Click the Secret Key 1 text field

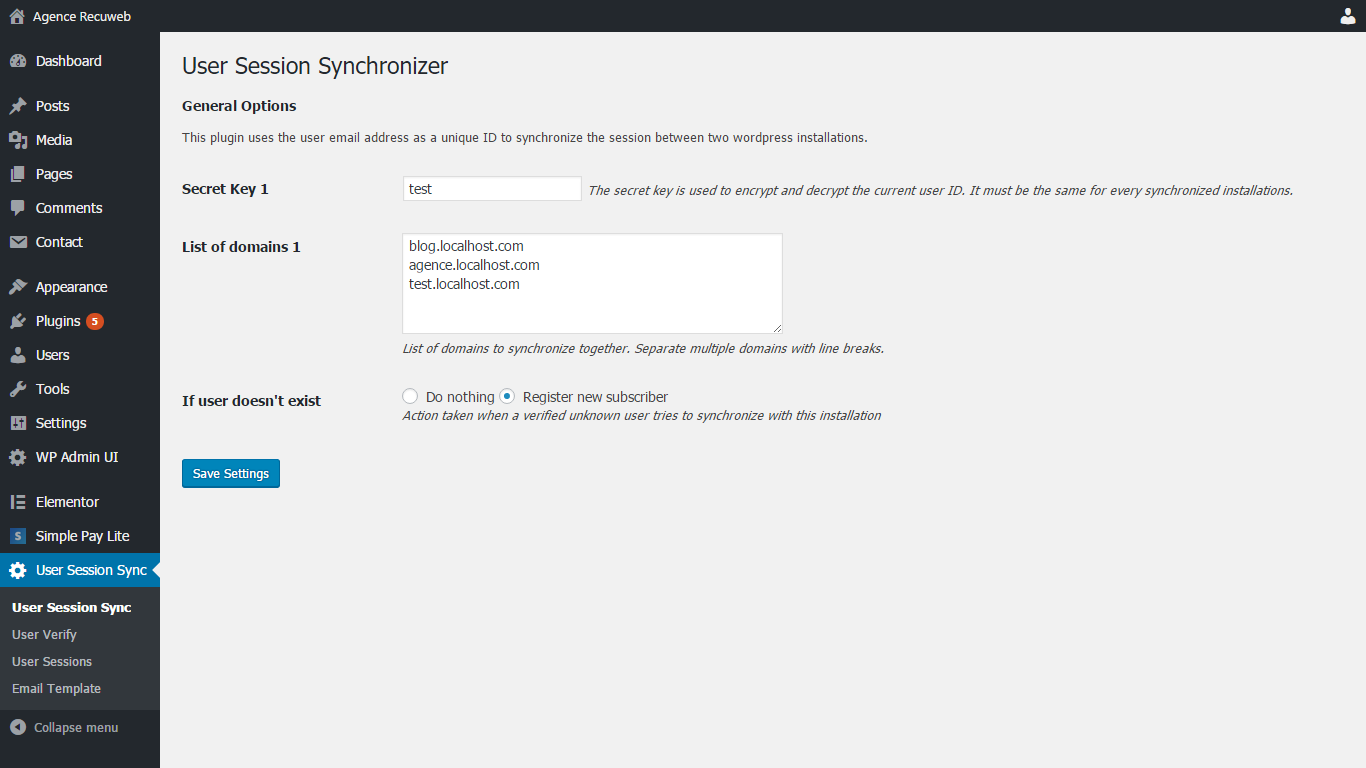pyautogui.click(x=492, y=188)
